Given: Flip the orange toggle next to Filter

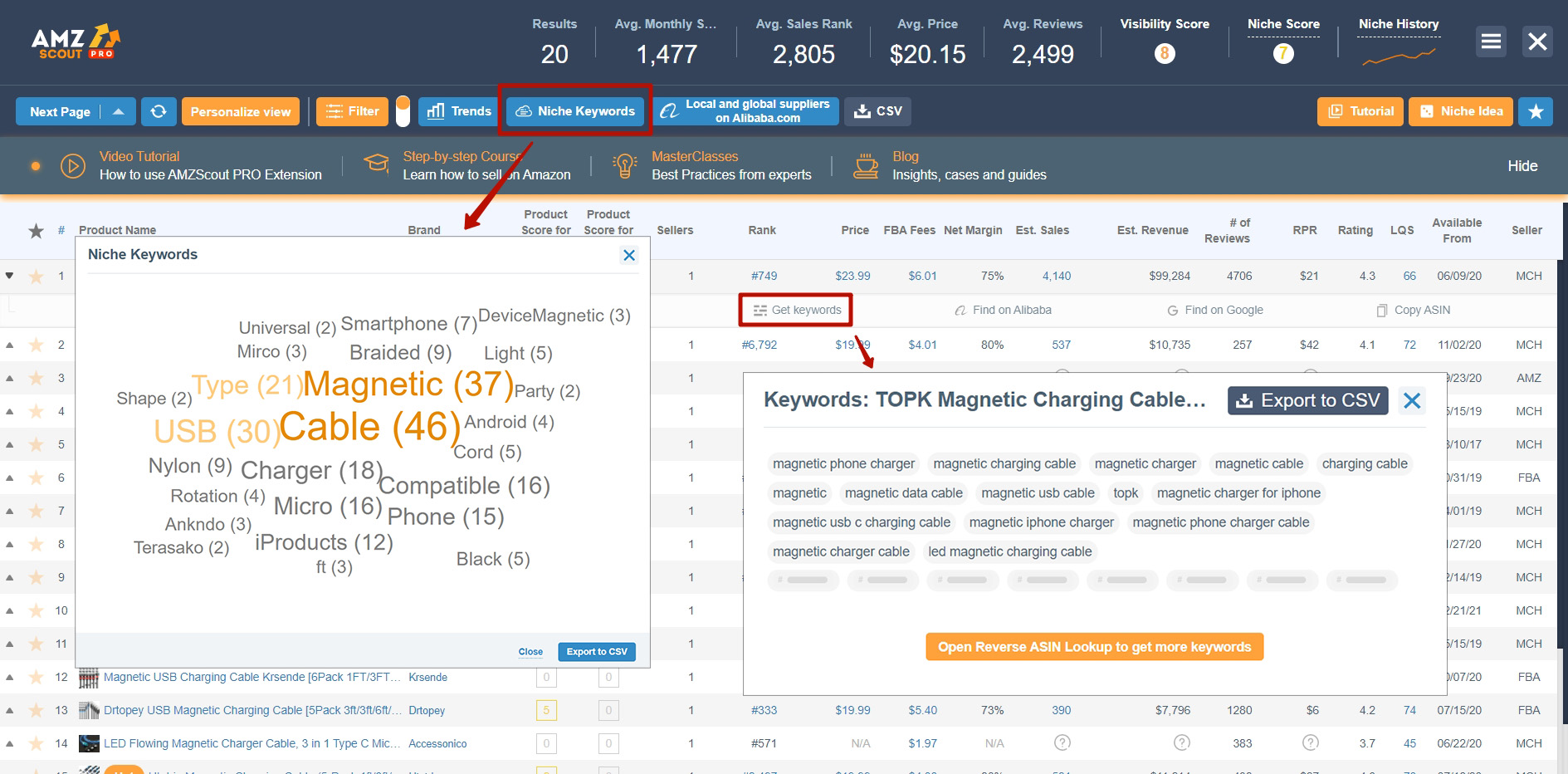Looking at the screenshot, I should [x=404, y=110].
